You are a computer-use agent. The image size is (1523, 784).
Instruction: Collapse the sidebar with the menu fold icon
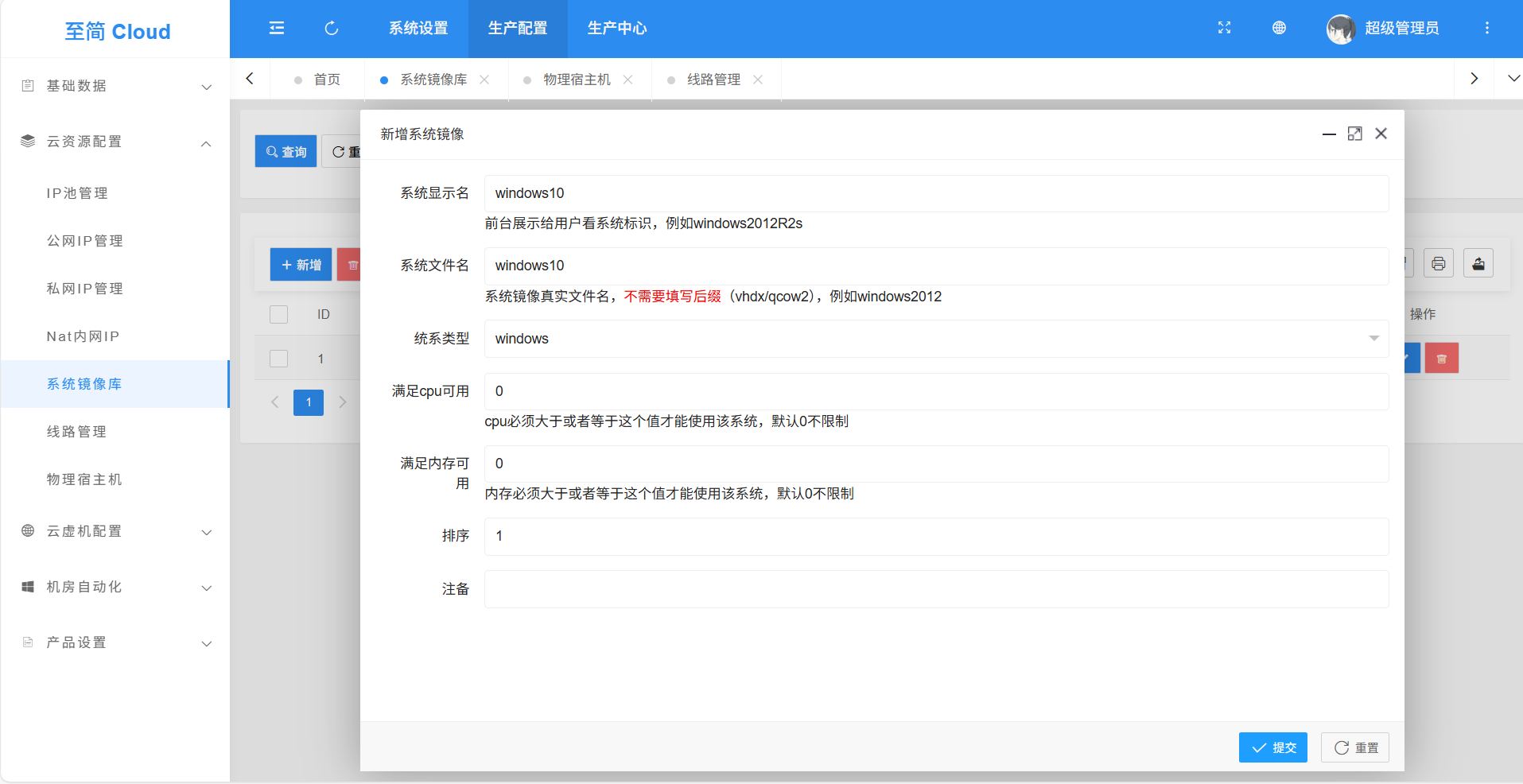coord(277,29)
